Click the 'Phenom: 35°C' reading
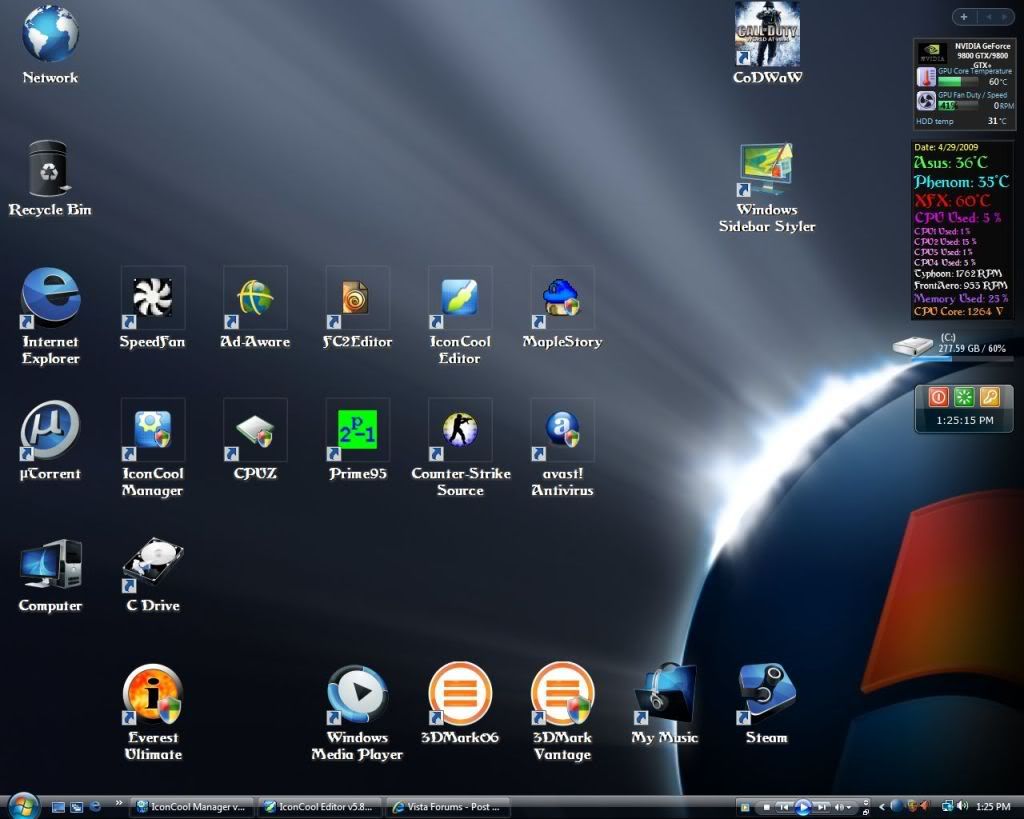 (x=961, y=181)
